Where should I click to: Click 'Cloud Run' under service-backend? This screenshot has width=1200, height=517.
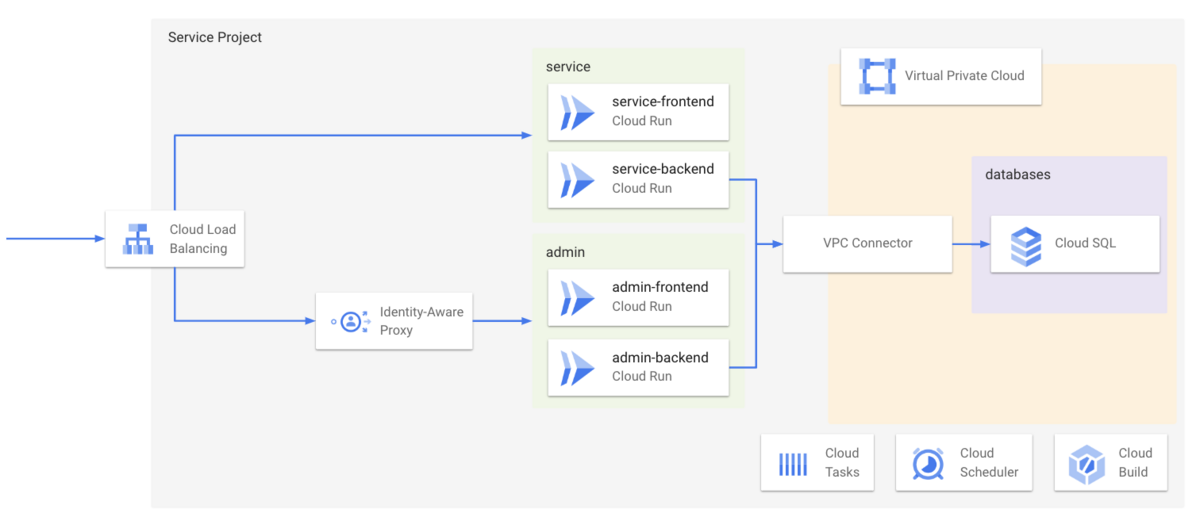click(x=642, y=188)
